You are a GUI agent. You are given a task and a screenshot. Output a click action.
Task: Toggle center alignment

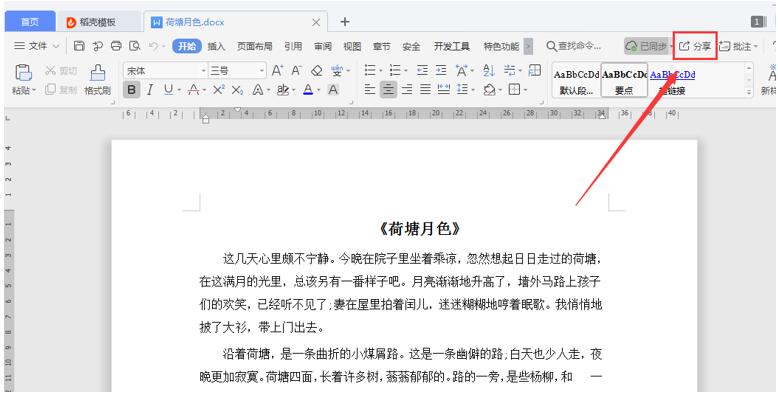coord(388,90)
